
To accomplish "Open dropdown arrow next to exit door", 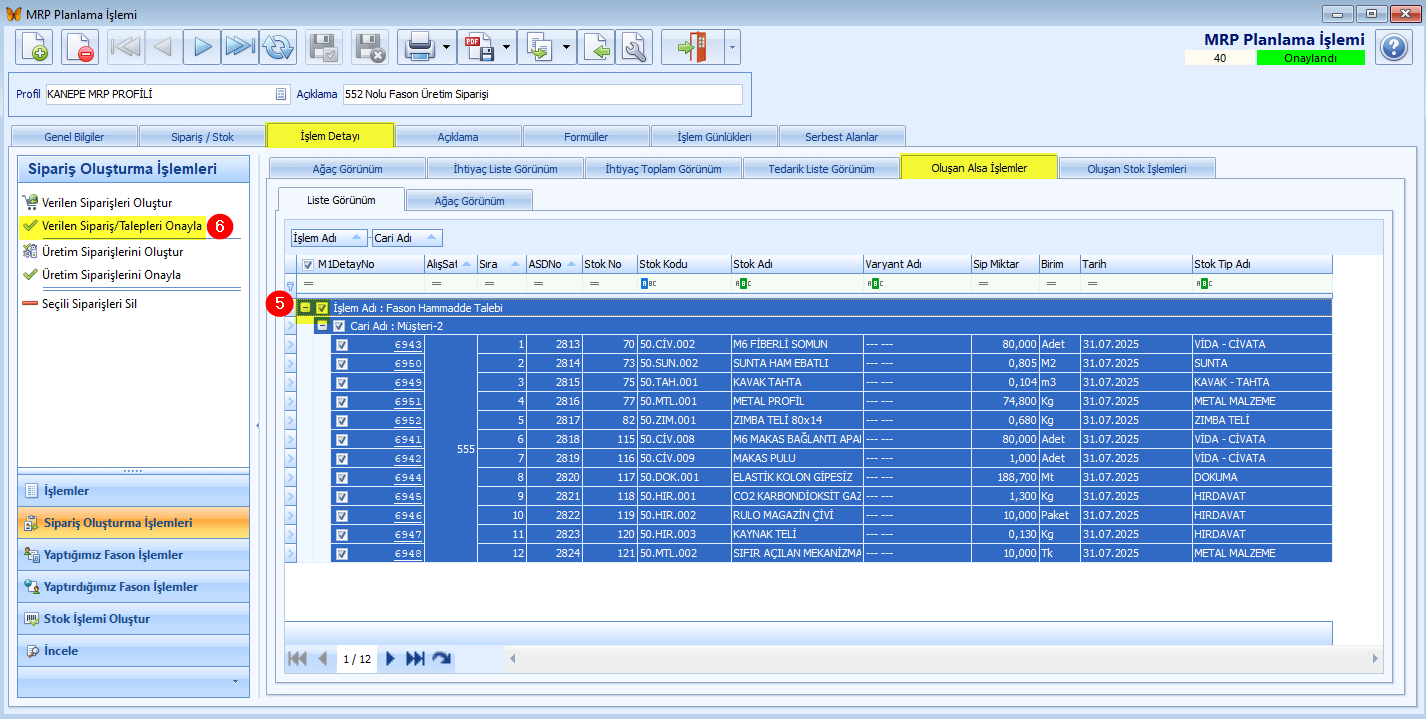I will [732, 47].
